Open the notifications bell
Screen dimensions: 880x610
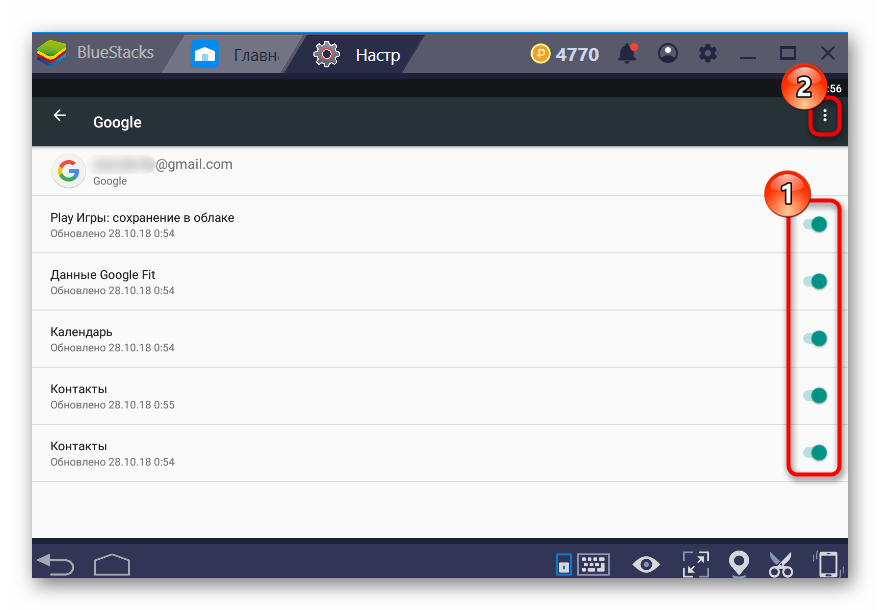point(627,54)
